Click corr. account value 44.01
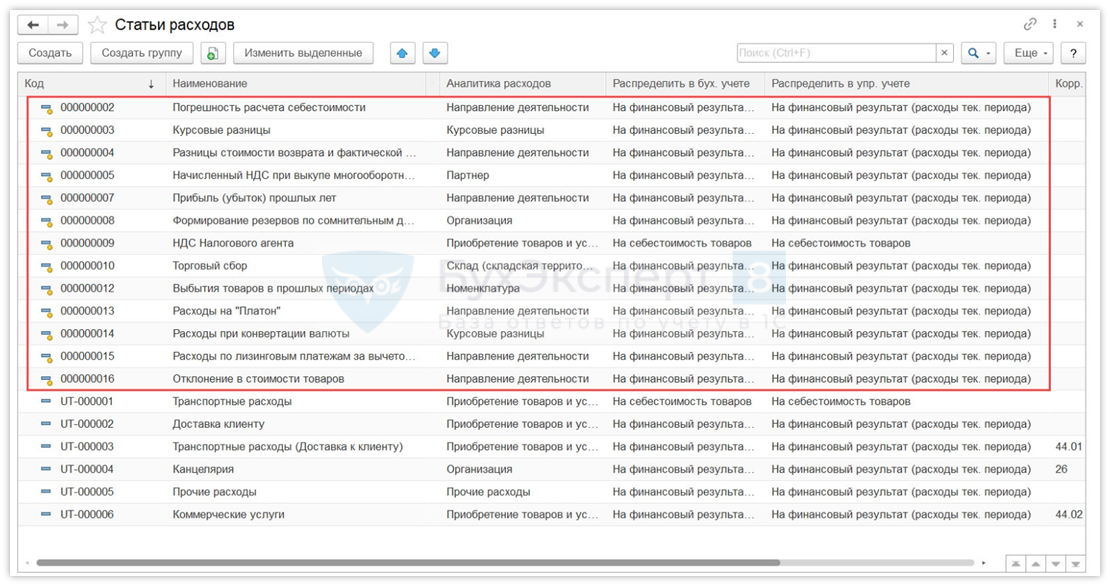The height and width of the screenshot is (586, 1110). coord(1068,447)
